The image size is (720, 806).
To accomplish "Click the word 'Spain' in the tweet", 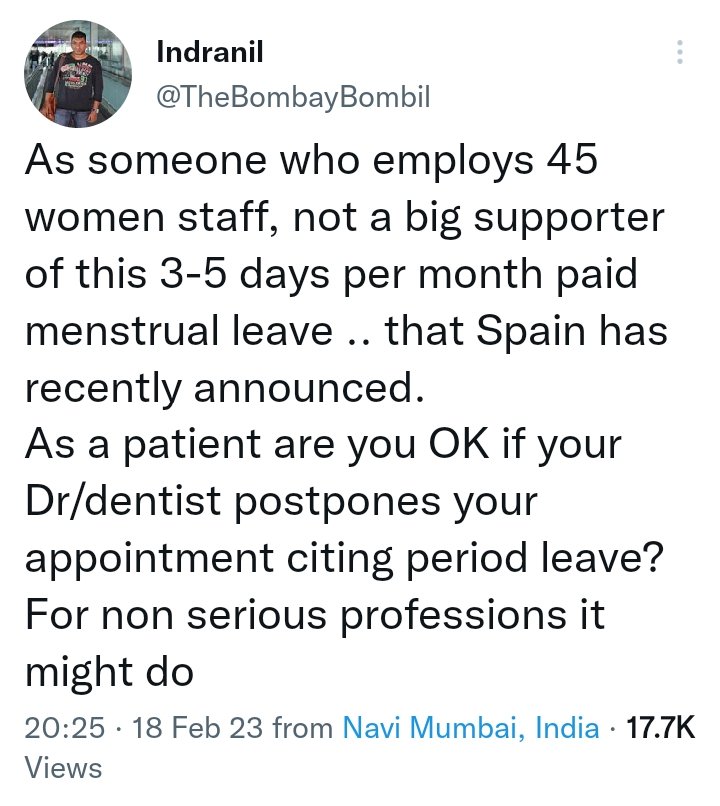I will [x=531, y=332].
